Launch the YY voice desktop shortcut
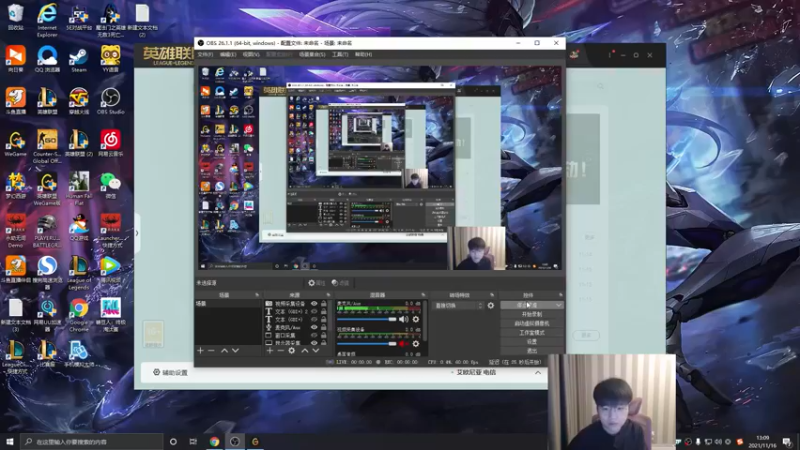Viewport: 800px width, 450px height. tap(110, 59)
